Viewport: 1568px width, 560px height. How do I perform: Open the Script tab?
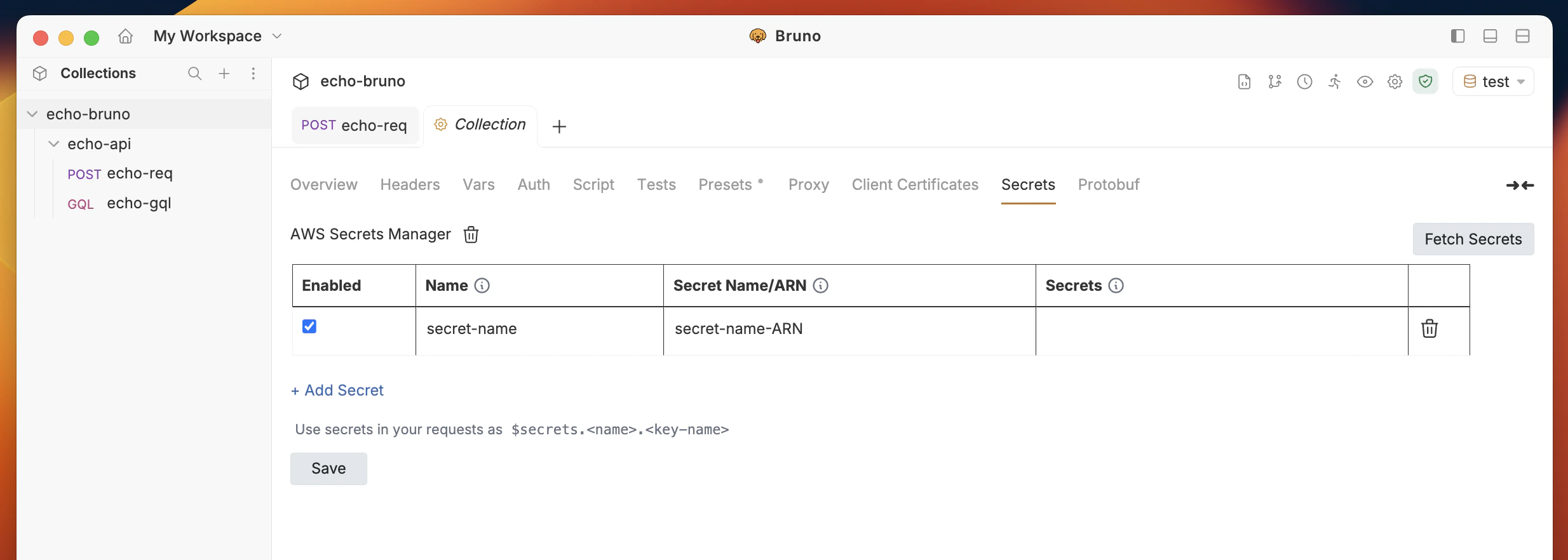click(593, 185)
